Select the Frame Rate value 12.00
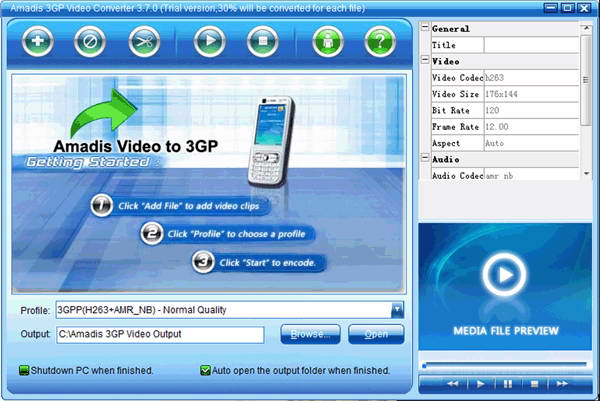Image resolution: width=600 pixels, height=401 pixels. pyautogui.click(x=531, y=127)
